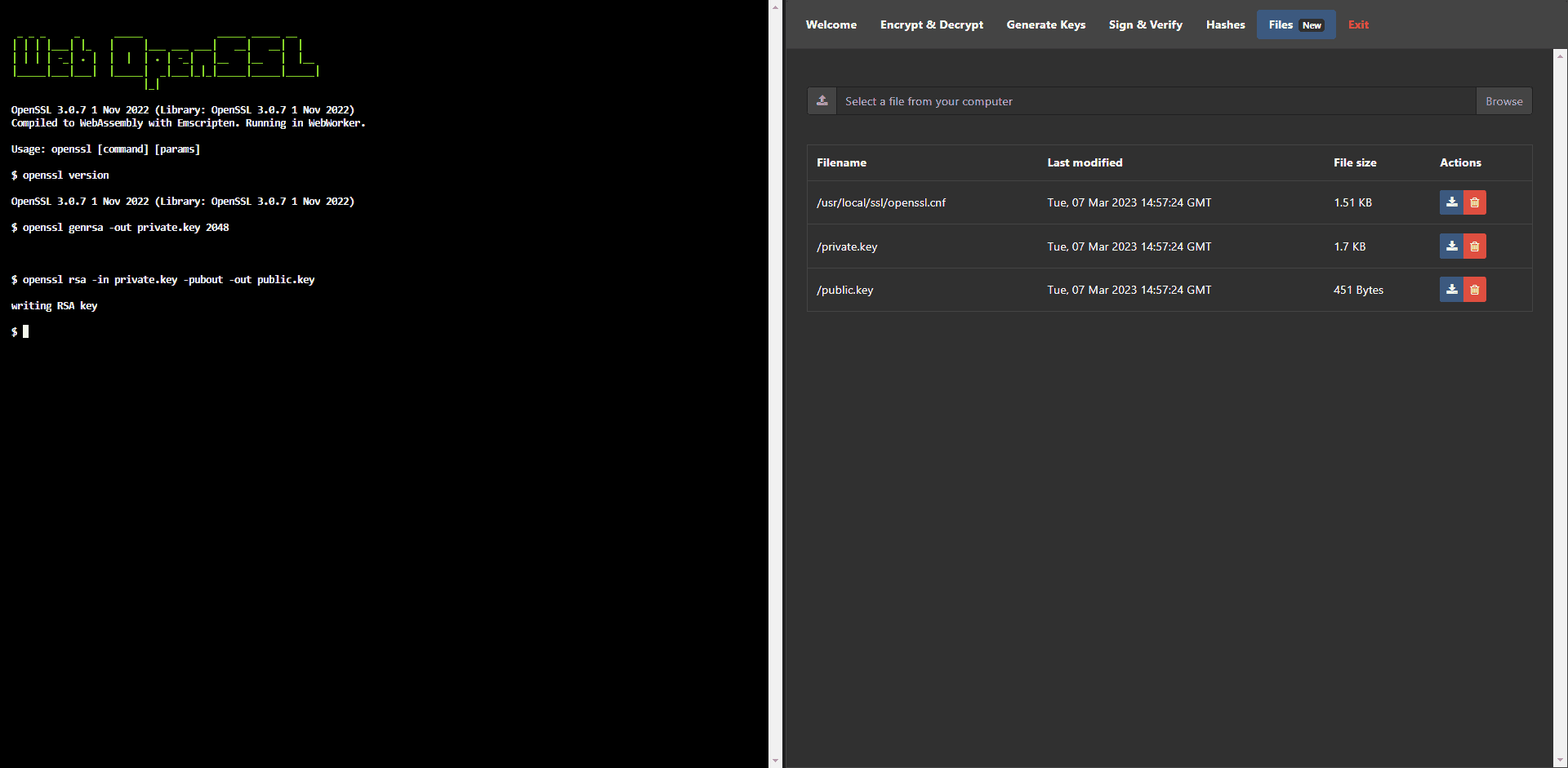The width and height of the screenshot is (1568, 768).
Task: Download the private.key file
Action: pyautogui.click(x=1451, y=246)
